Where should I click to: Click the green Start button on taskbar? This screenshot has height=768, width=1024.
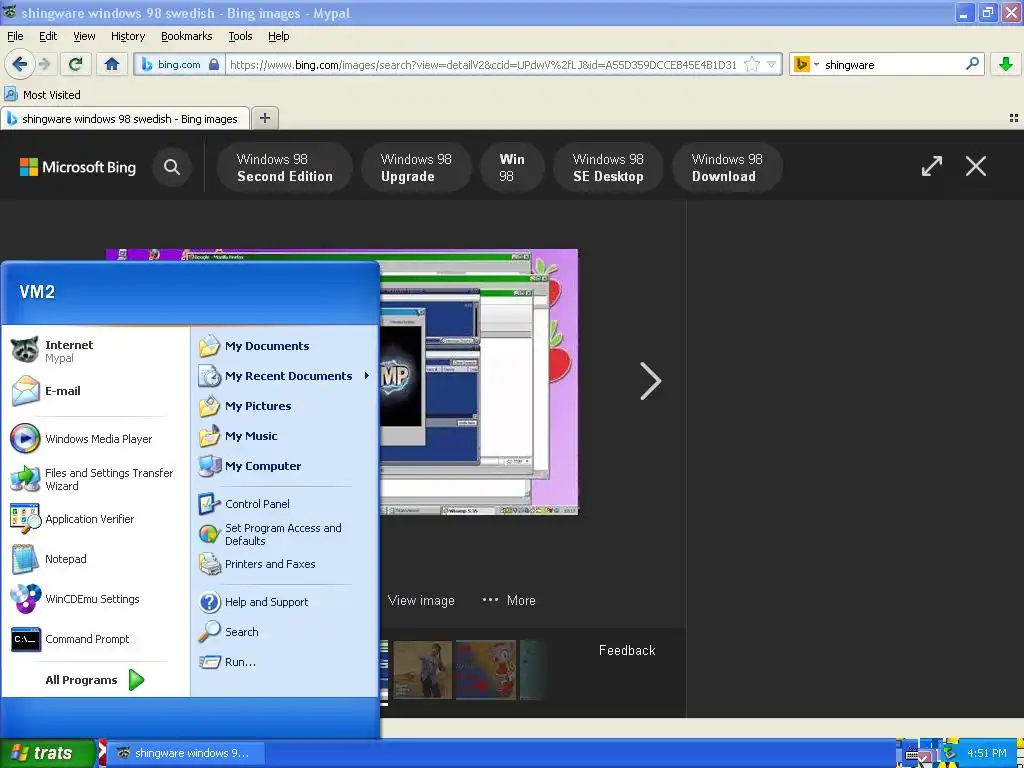pyautogui.click(x=48, y=753)
